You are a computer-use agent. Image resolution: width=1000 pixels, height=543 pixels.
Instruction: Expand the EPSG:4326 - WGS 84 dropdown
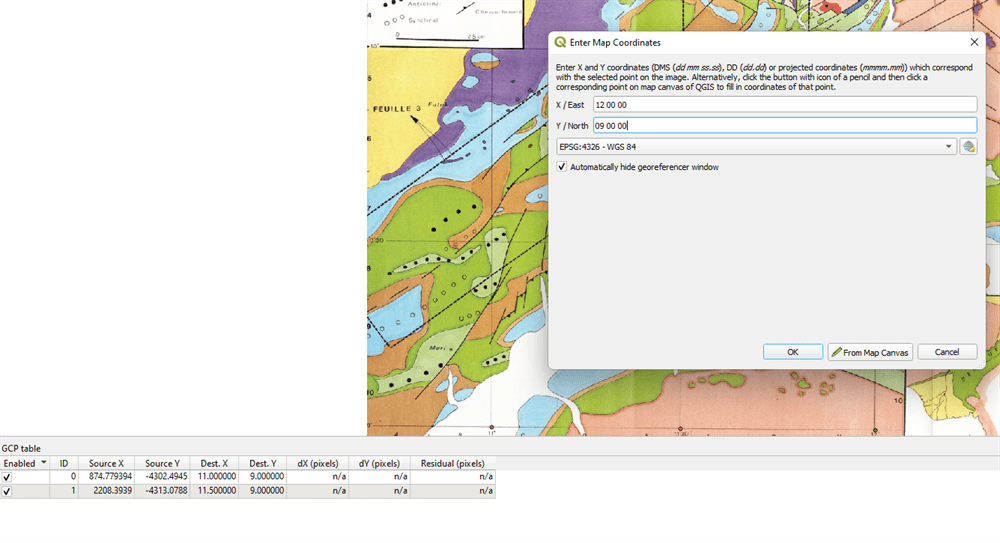(949, 147)
